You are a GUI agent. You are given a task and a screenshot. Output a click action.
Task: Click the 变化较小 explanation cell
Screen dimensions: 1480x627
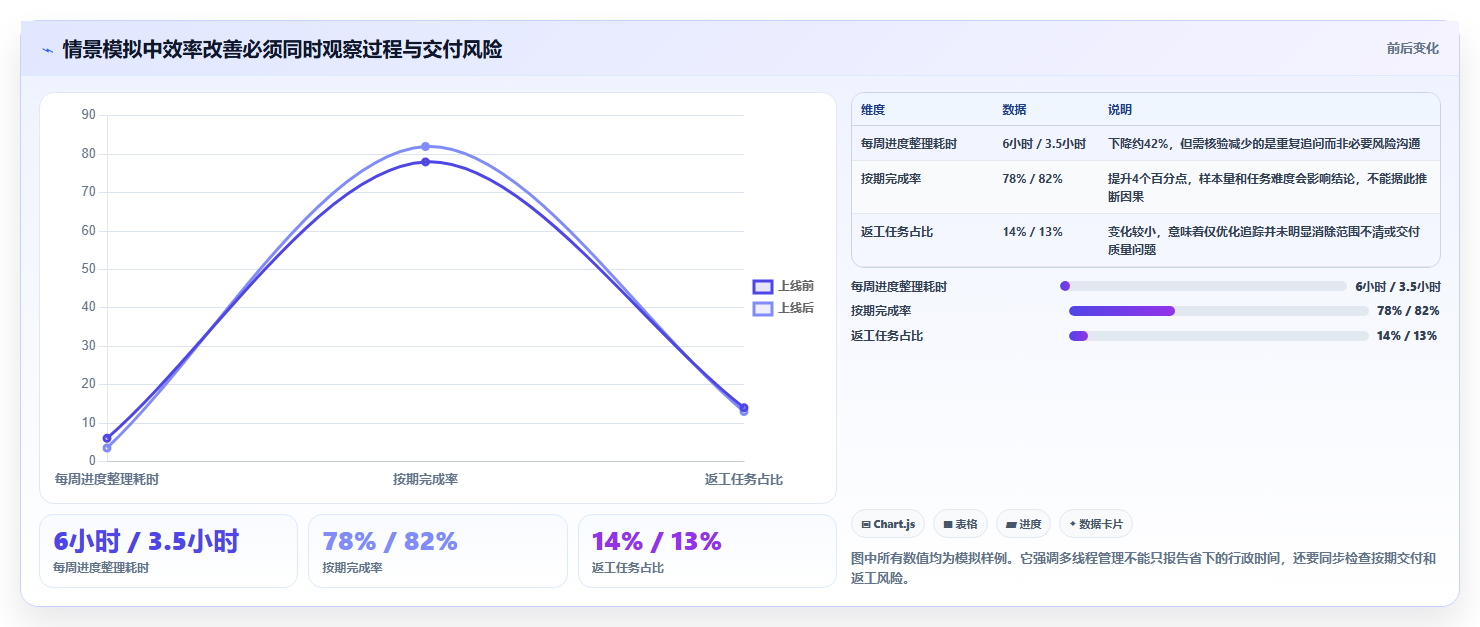pyautogui.click(x=1264, y=241)
